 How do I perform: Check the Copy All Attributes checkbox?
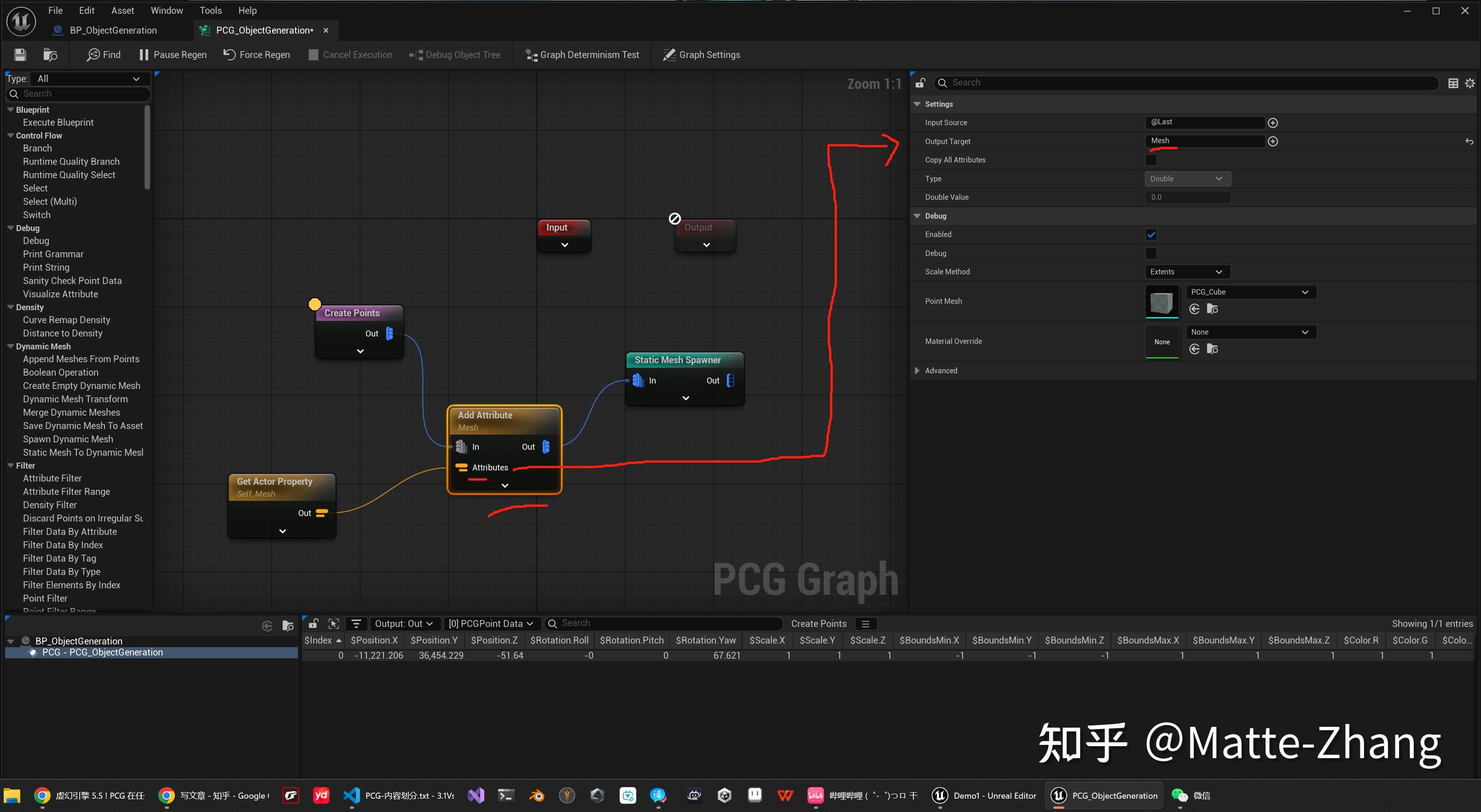point(1151,160)
